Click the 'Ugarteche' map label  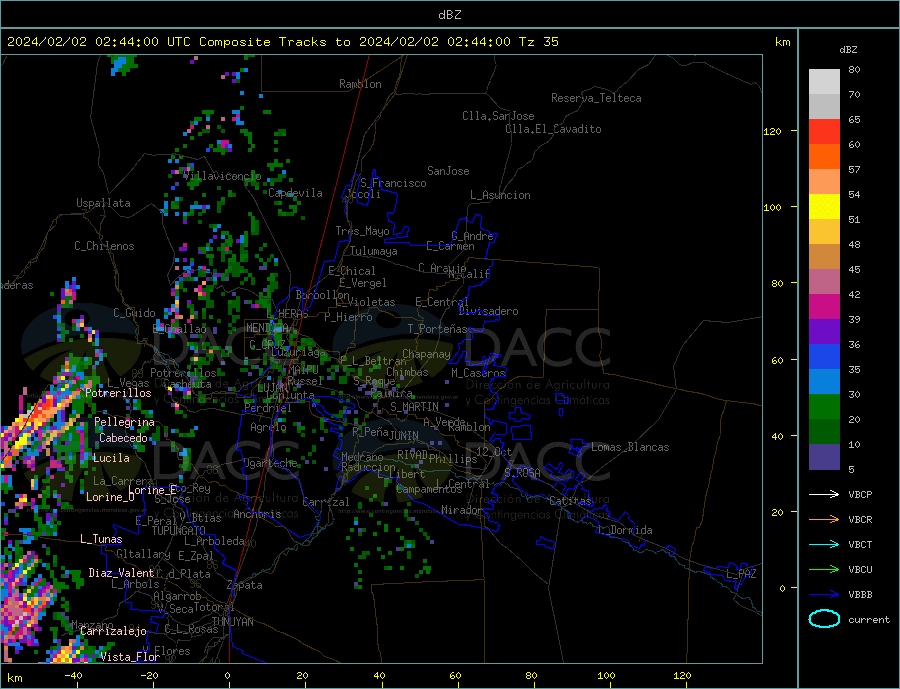[270, 464]
